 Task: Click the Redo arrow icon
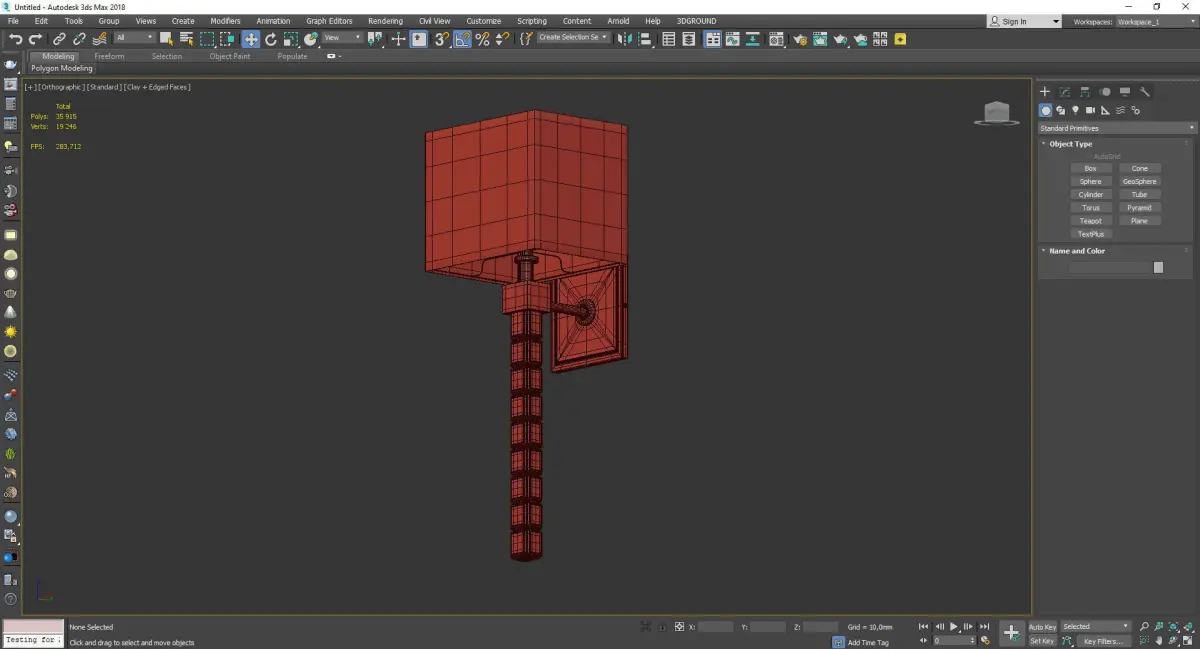click(x=35, y=39)
